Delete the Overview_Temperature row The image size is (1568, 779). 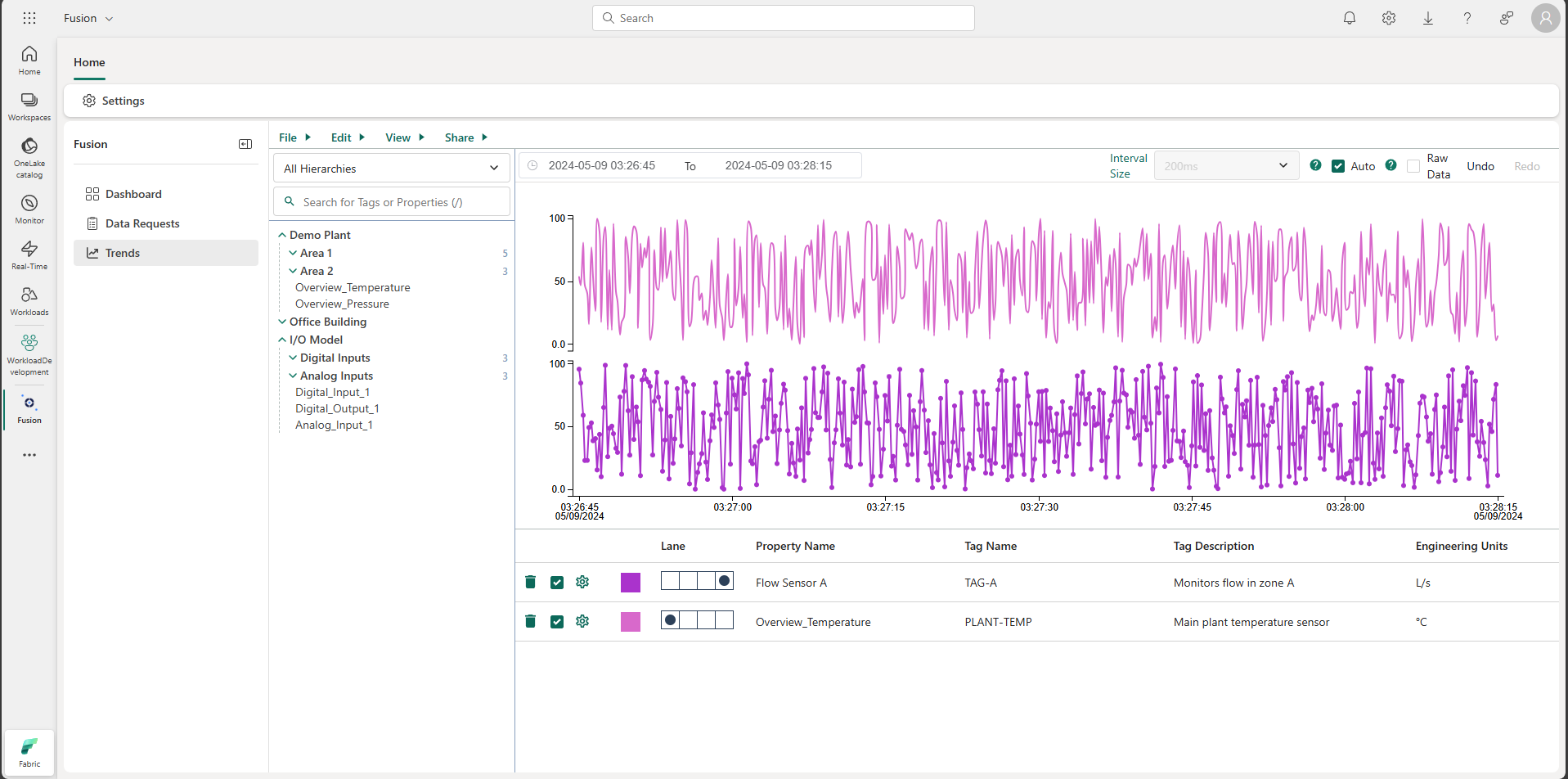(530, 621)
